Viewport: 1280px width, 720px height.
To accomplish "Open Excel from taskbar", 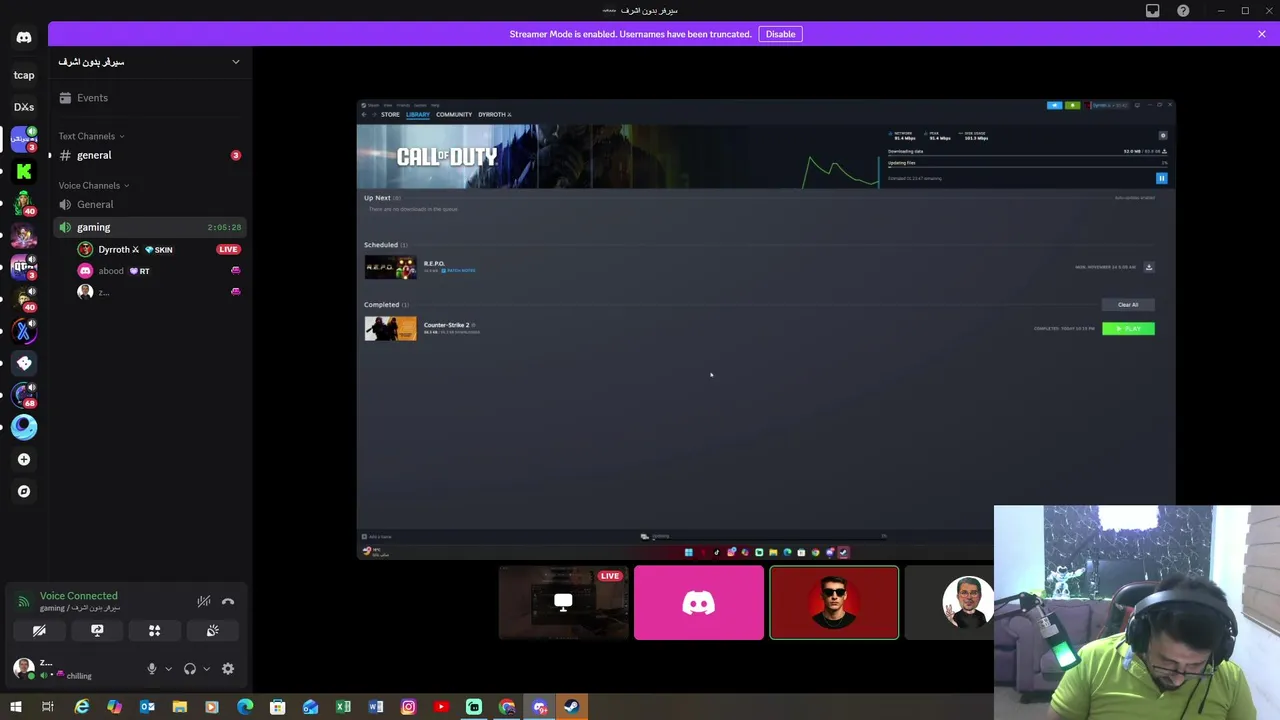I will [x=343, y=707].
